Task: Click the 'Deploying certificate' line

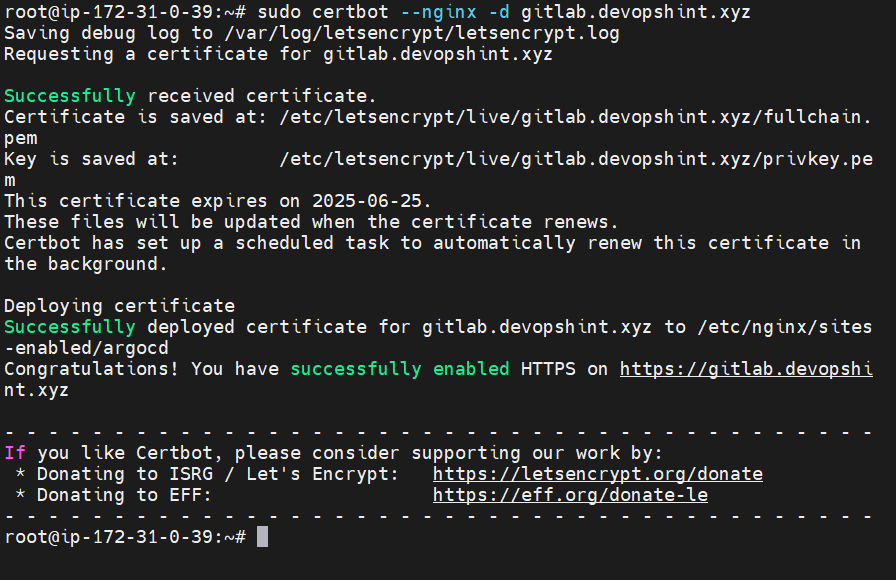Action: [119, 306]
